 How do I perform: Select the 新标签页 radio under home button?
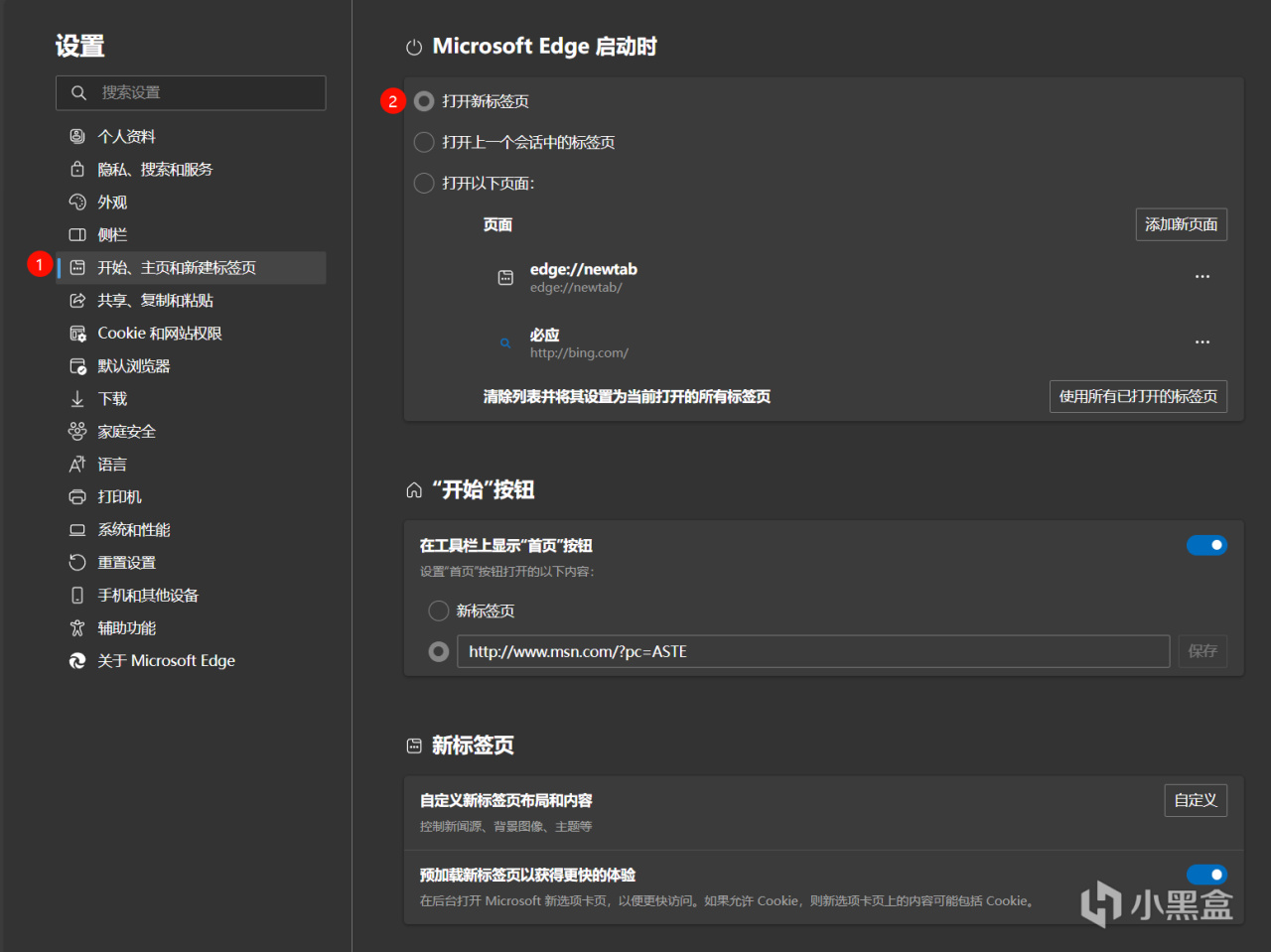click(x=439, y=611)
